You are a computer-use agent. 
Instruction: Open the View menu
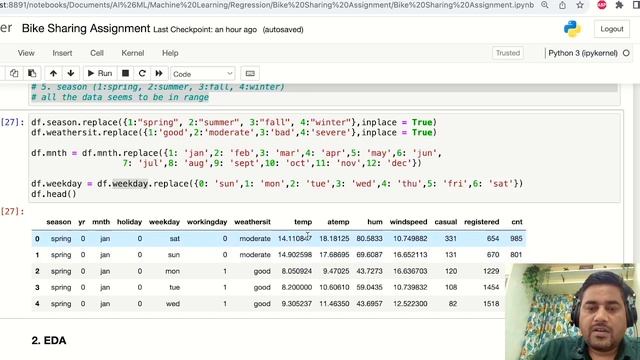(x=26, y=53)
